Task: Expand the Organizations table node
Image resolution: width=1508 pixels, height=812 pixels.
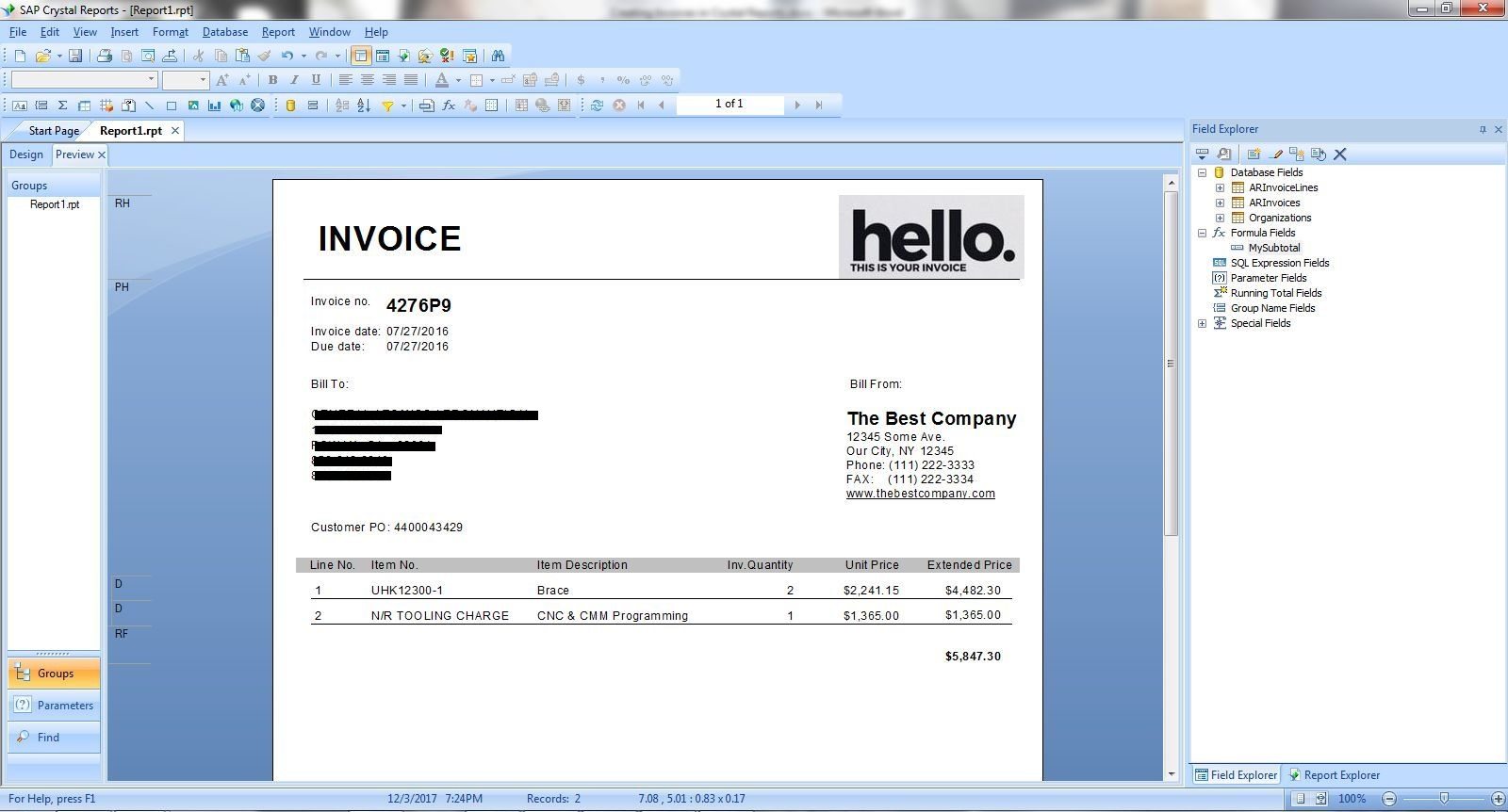Action: (1221, 219)
